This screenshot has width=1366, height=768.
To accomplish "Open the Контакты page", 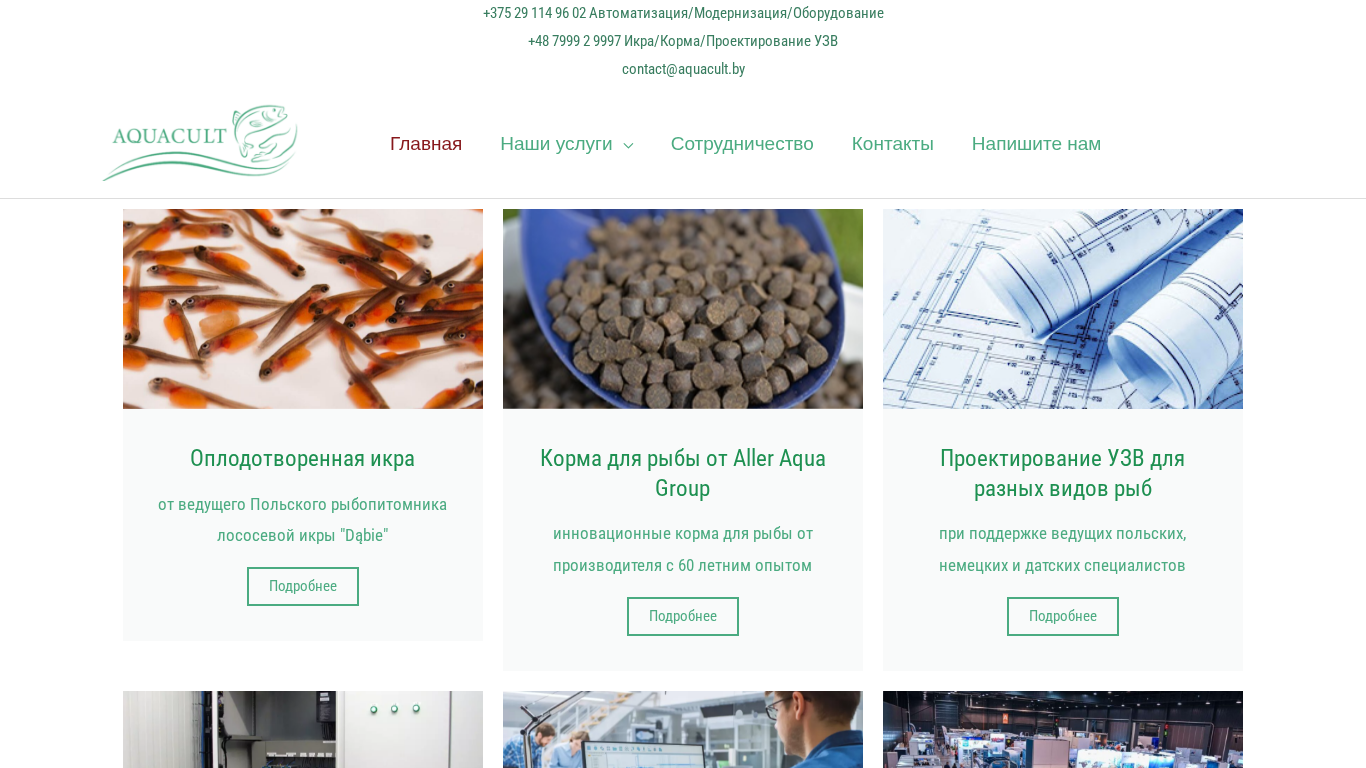I will pos(893,144).
